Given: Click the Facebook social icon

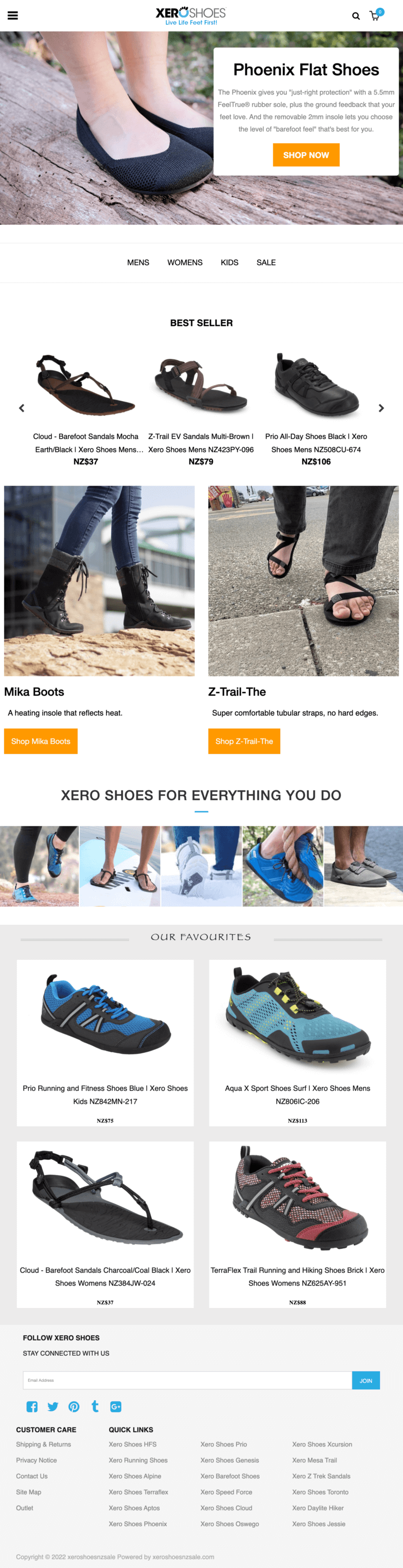Looking at the screenshot, I should (x=33, y=1407).
